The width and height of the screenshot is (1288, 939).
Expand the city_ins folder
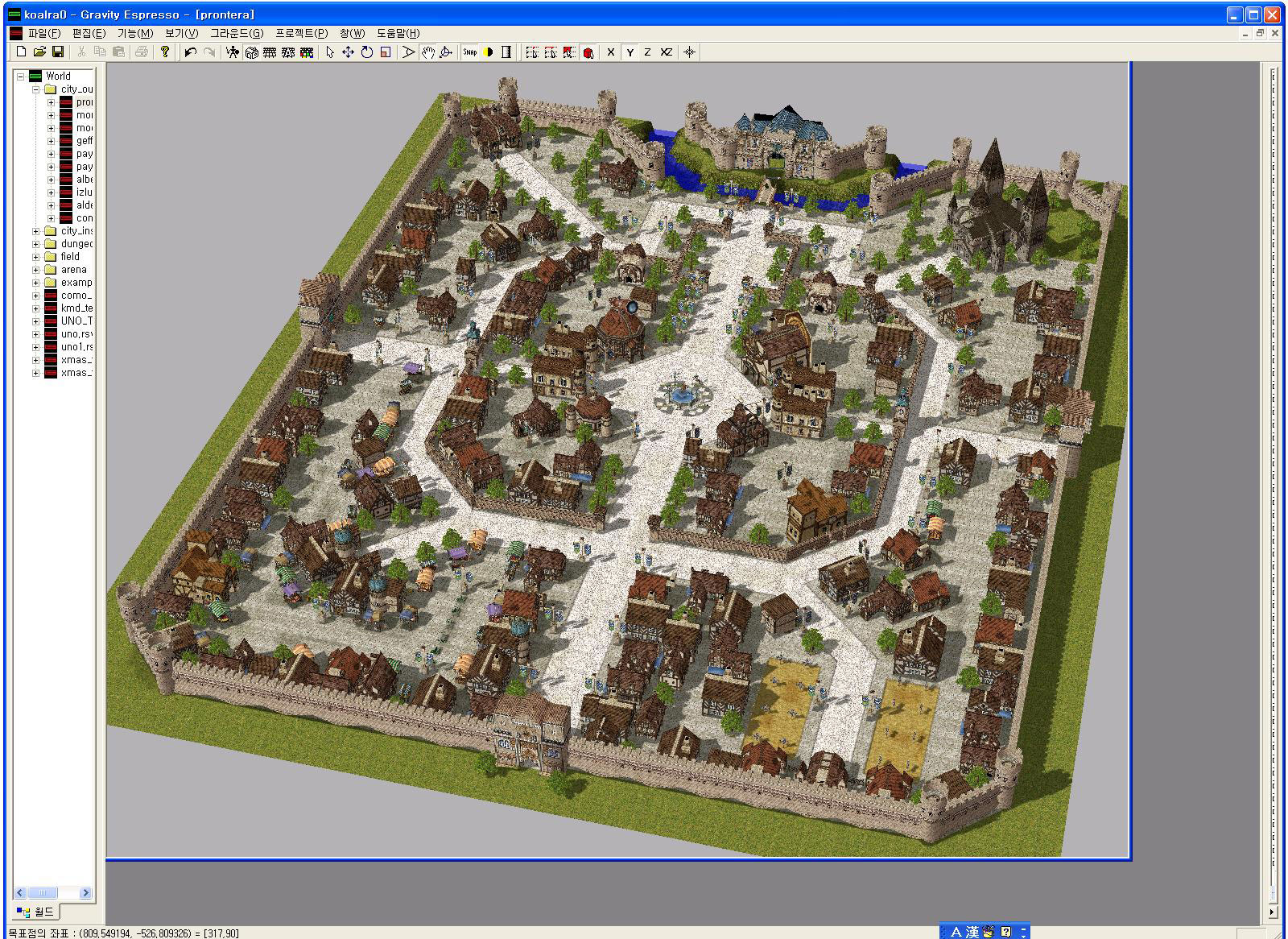tap(35, 231)
